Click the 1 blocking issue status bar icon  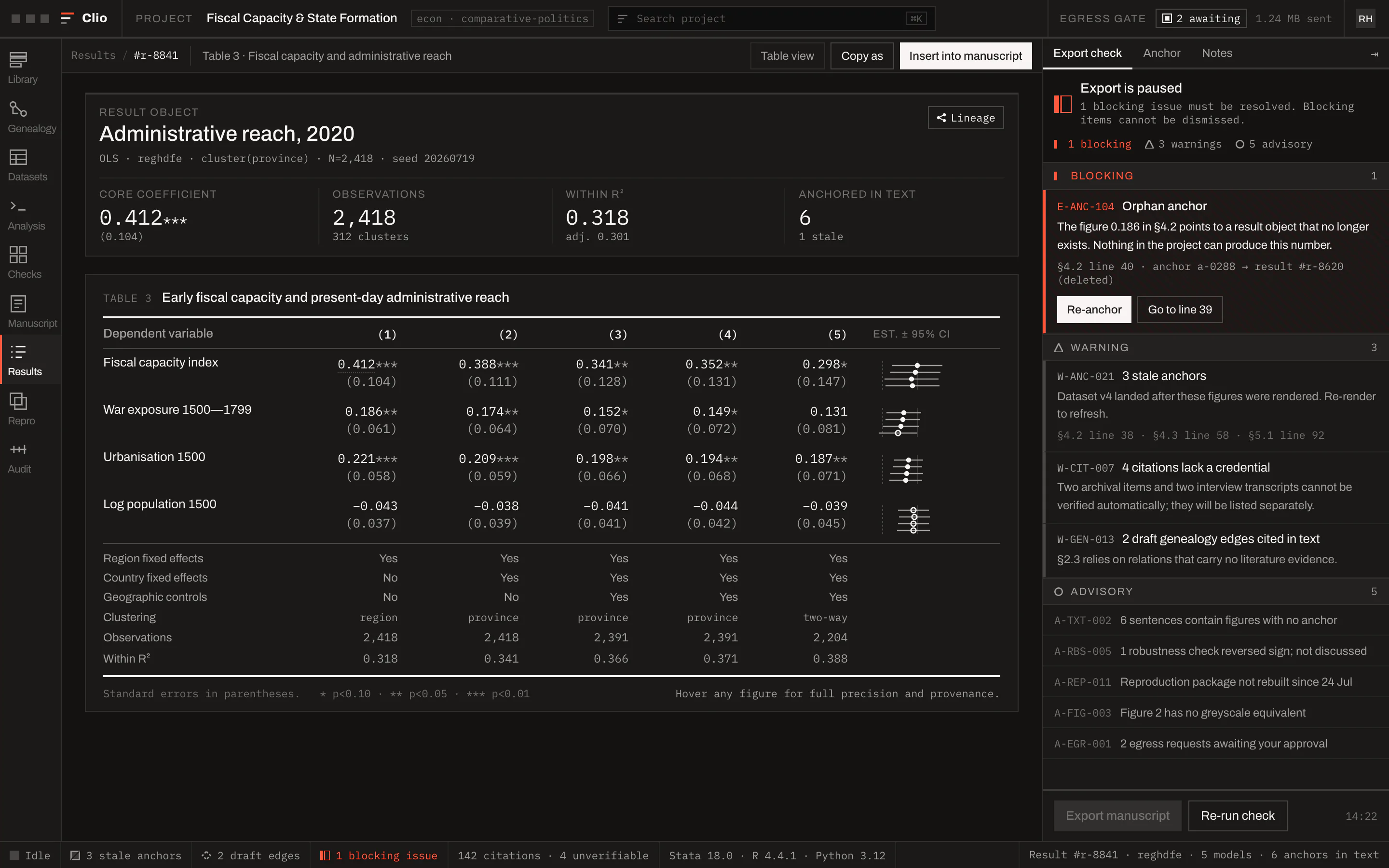tap(325, 855)
